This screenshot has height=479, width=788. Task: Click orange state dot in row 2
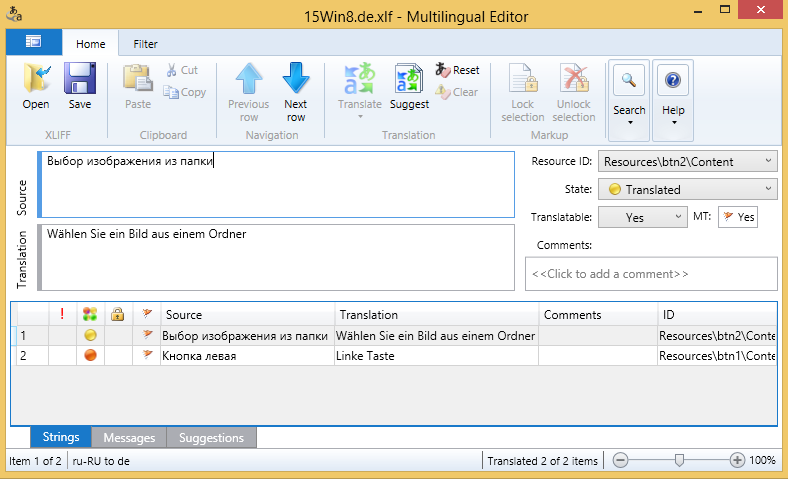[90, 355]
